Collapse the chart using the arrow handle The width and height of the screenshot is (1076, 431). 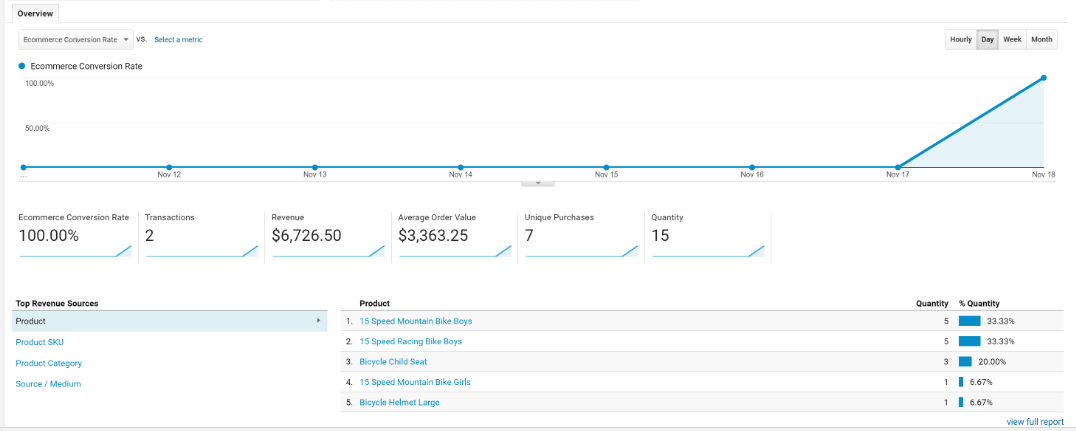tap(538, 183)
